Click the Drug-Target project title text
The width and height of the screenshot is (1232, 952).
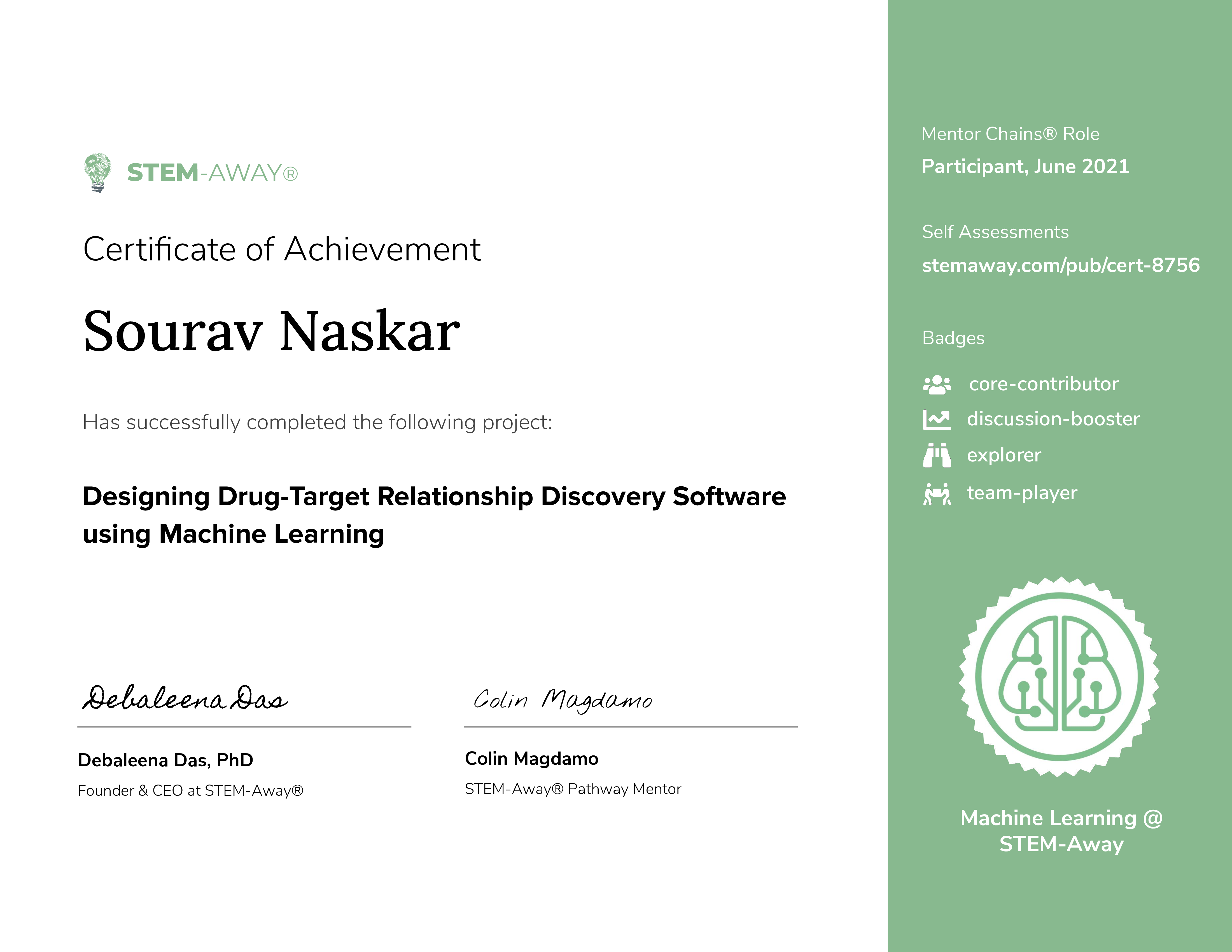click(x=433, y=514)
